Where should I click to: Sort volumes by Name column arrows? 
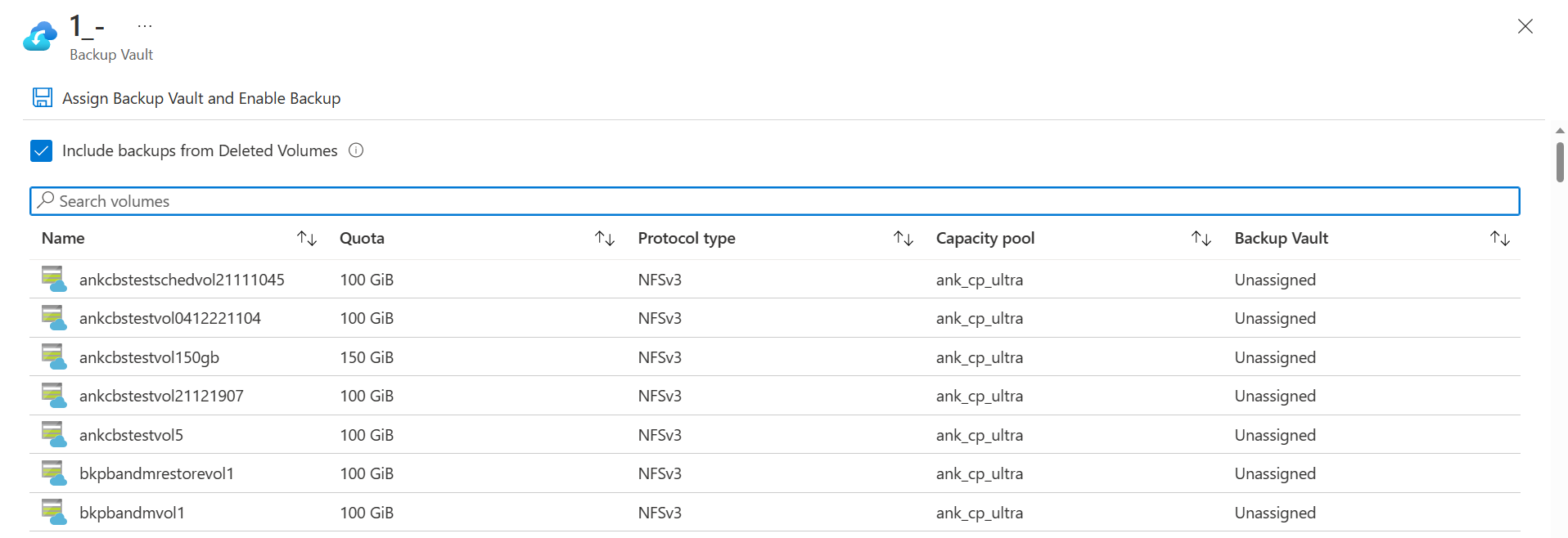point(307,238)
